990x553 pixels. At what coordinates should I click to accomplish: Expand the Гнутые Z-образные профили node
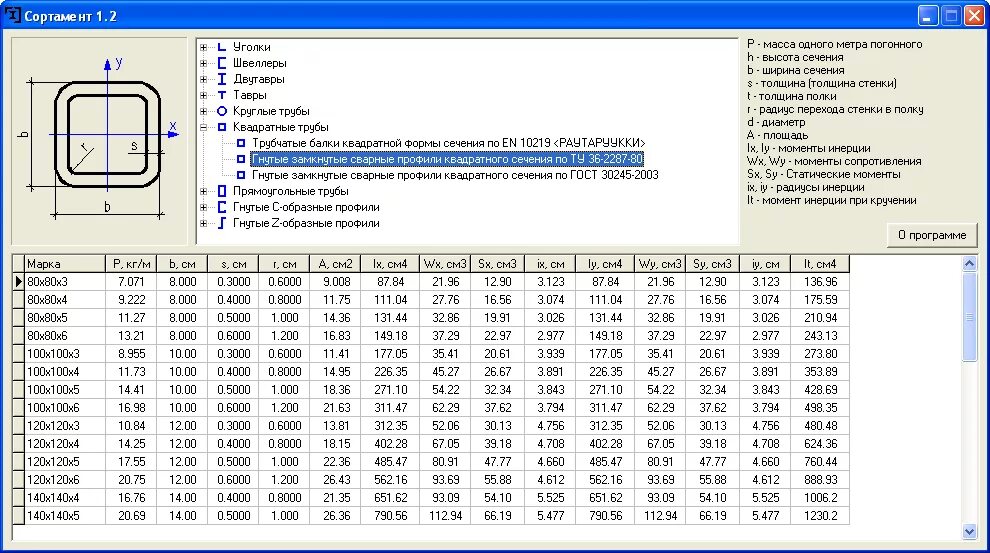point(203,223)
